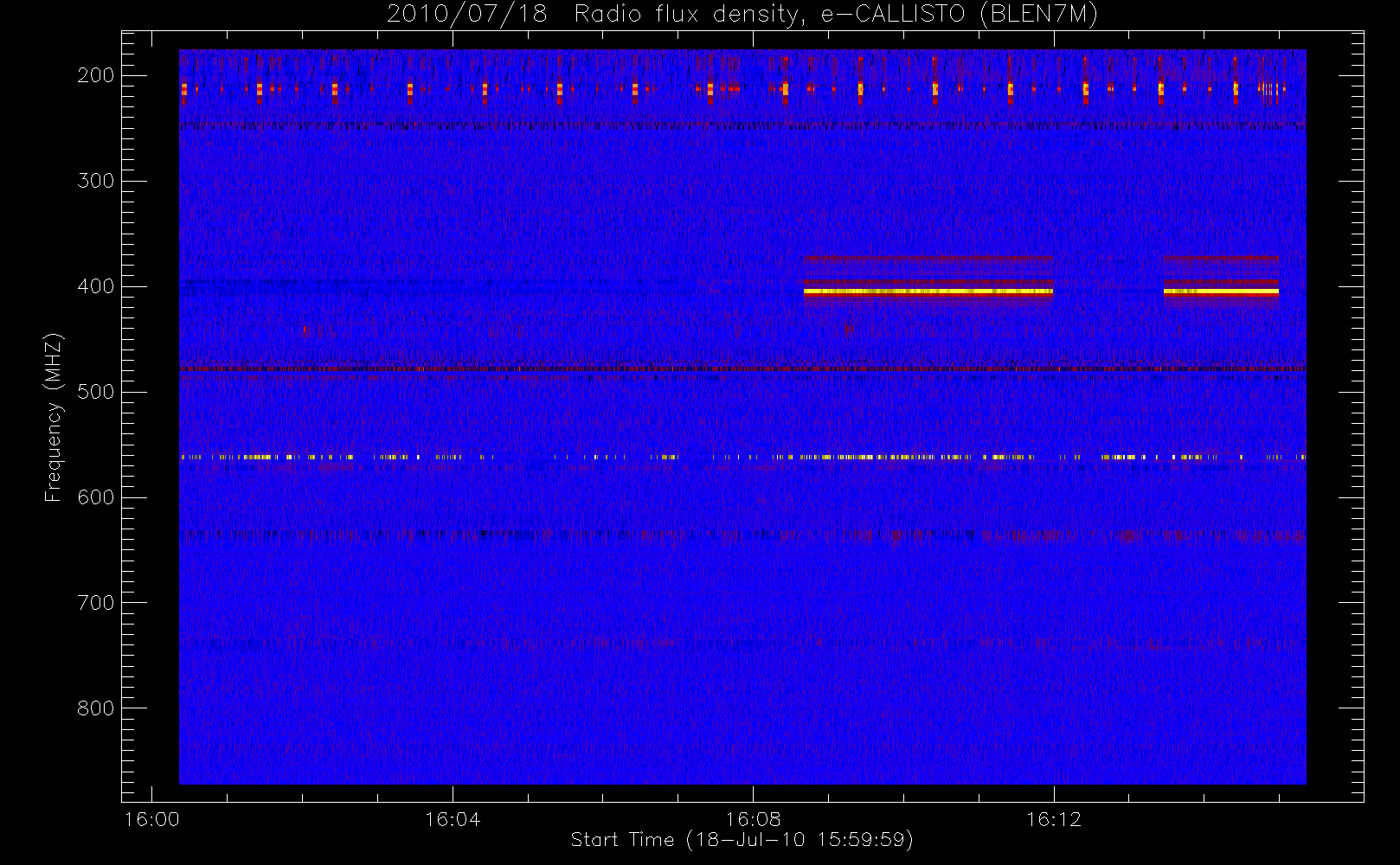Click the '300' frequency axis label

(x=95, y=181)
